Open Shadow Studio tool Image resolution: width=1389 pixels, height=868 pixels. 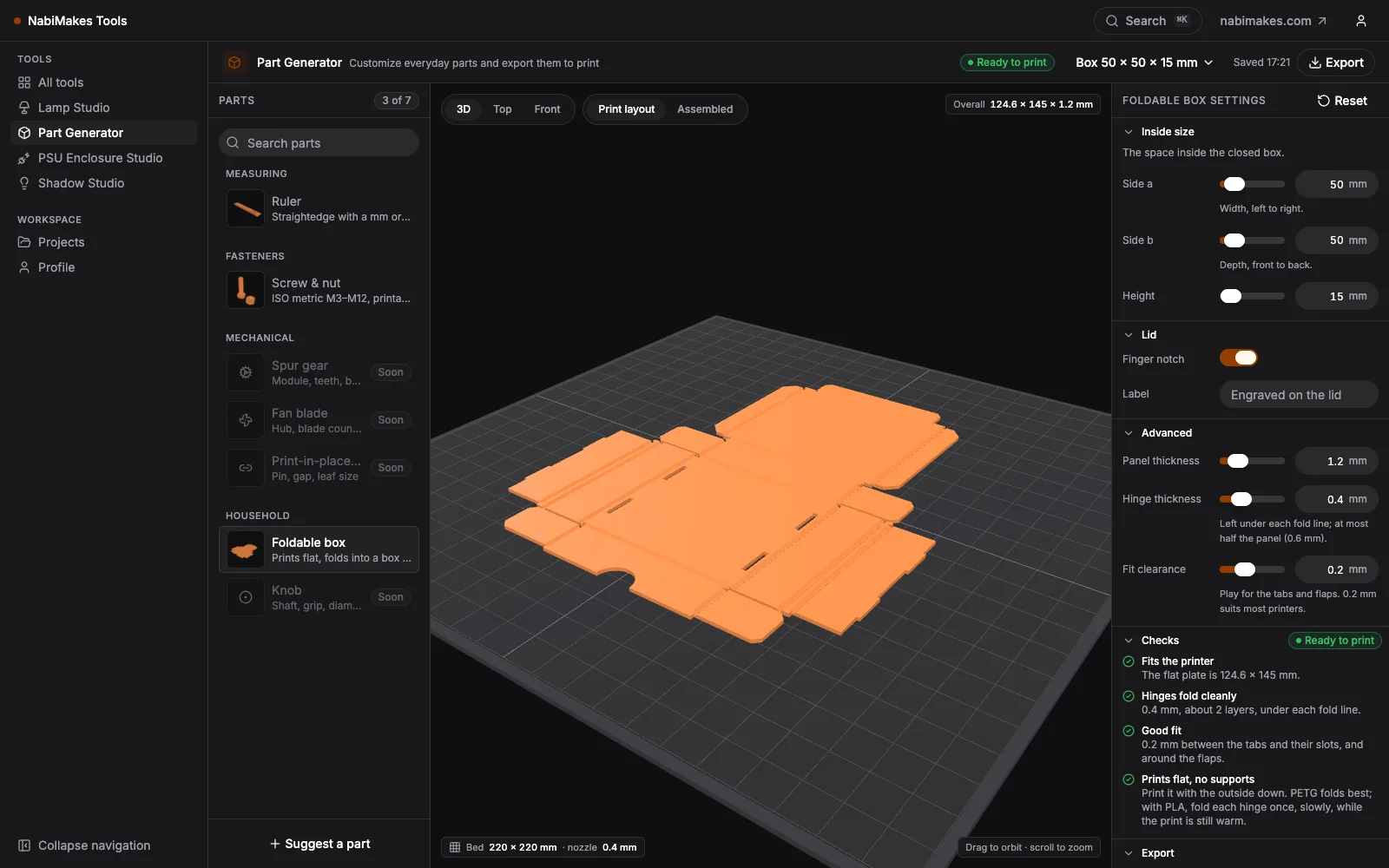pyautogui.click(x=103, y=183)
